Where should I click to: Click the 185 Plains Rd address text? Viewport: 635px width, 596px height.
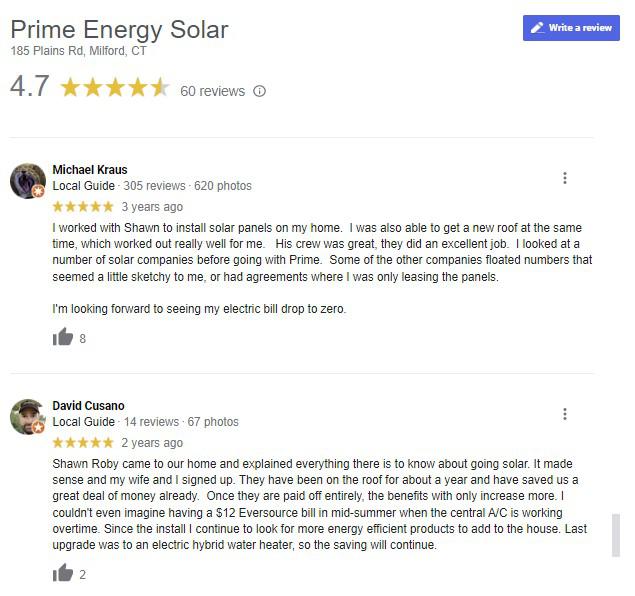pos(78,51)
